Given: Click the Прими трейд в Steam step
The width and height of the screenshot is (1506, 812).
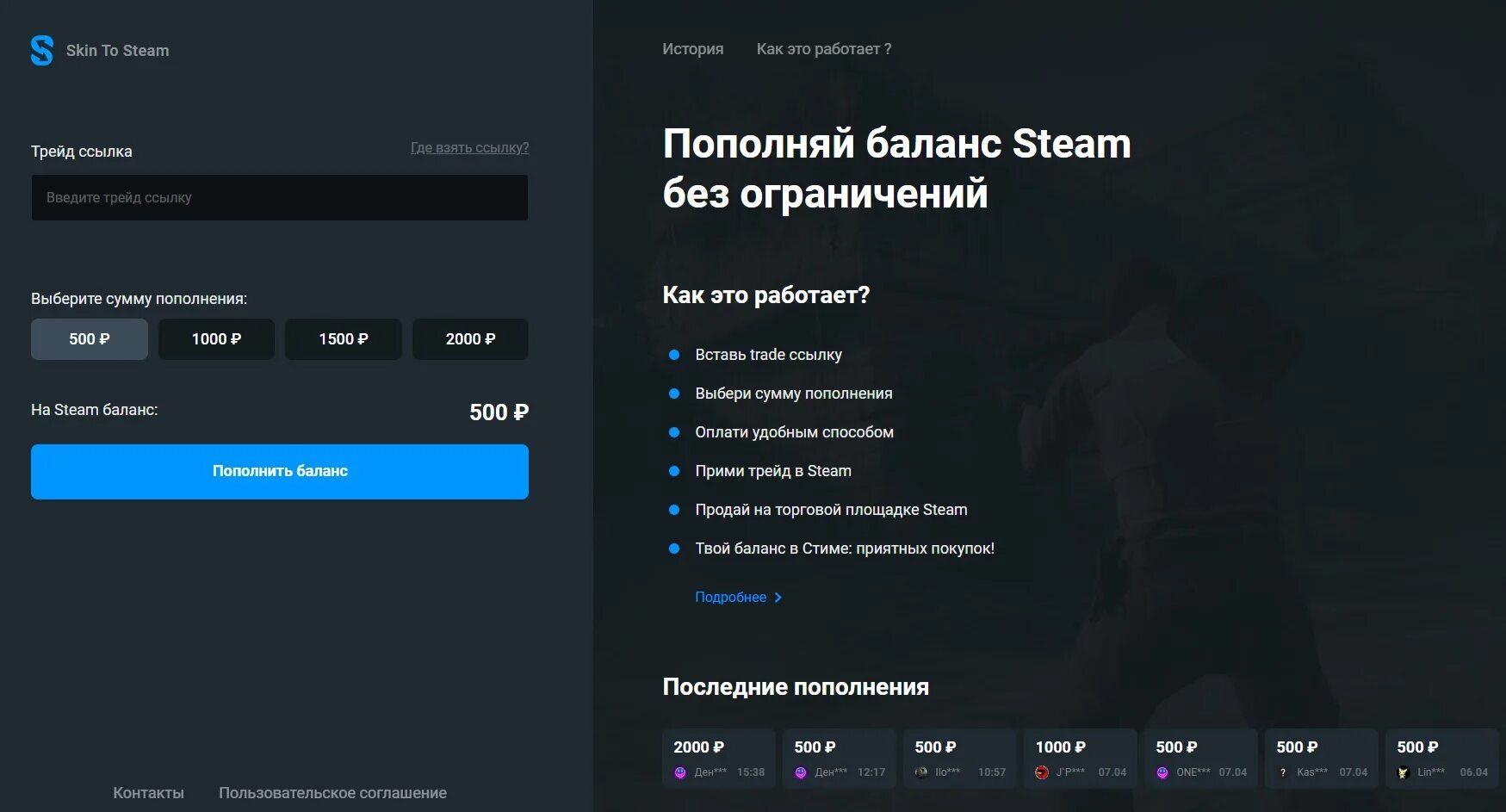Looking at the screenshot, I should click(x=773, y=471).
